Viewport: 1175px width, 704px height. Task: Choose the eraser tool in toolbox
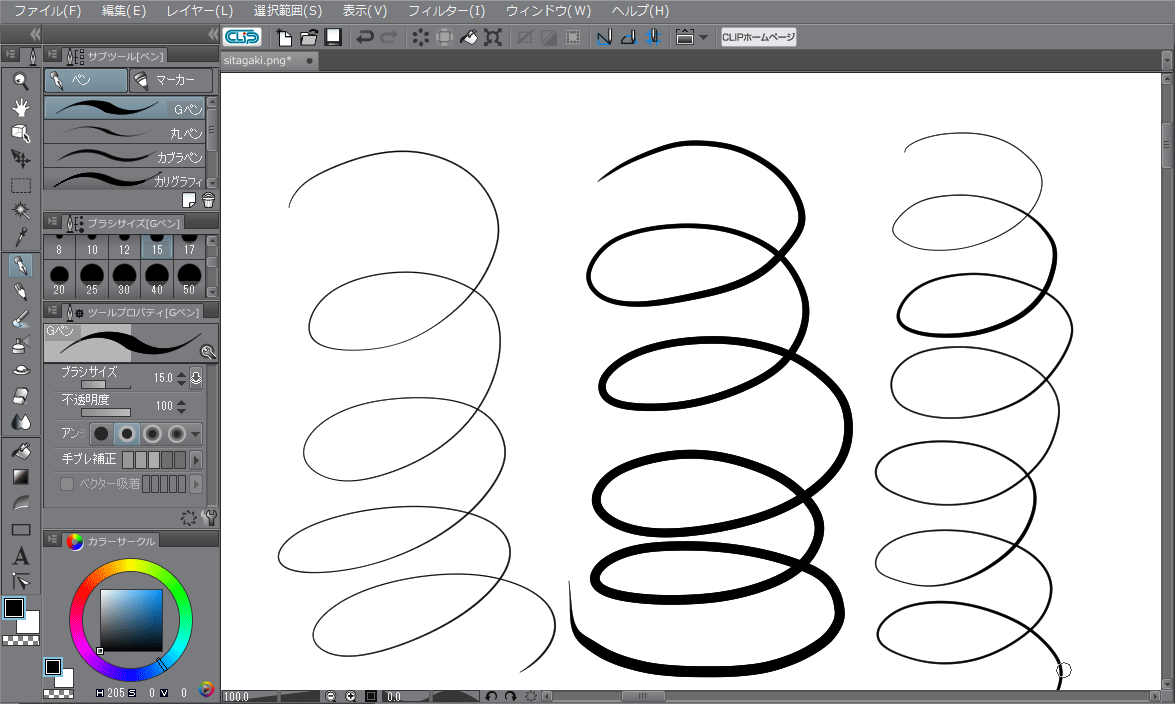[x=20, y=396]
